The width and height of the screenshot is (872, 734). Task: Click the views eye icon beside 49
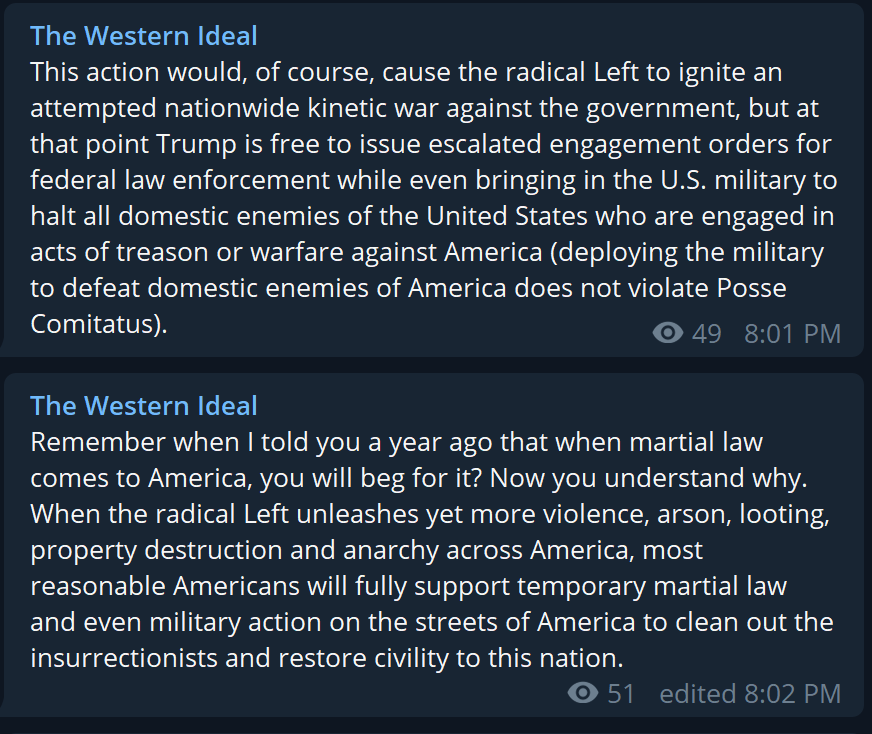click(x=667, y=333)
